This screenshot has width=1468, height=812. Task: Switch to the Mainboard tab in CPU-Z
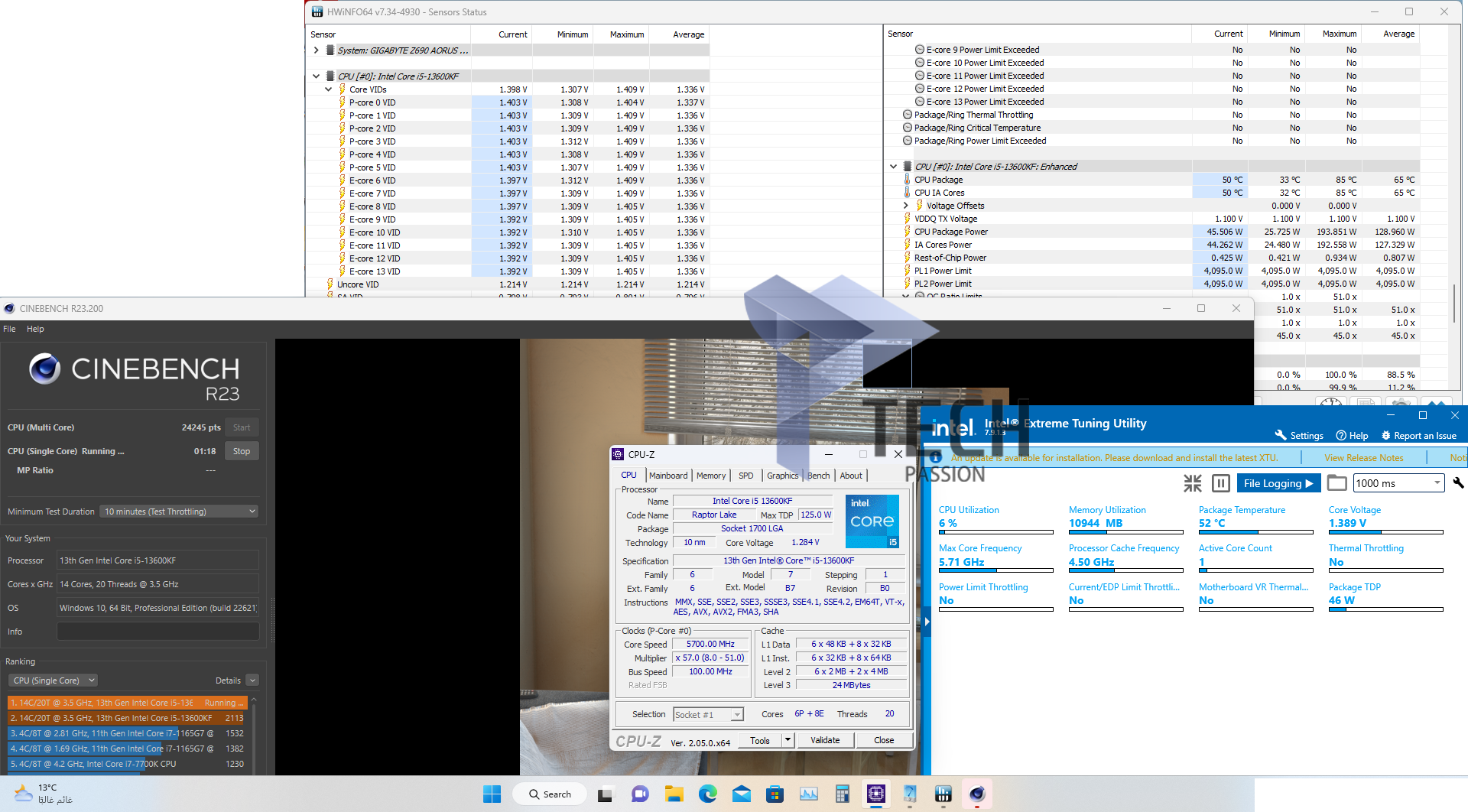coord(667,476)
